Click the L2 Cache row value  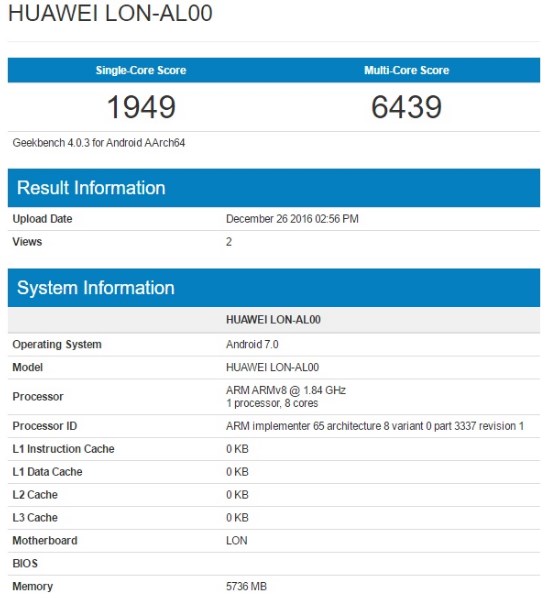pyautogui.click(x=237, y=495)
